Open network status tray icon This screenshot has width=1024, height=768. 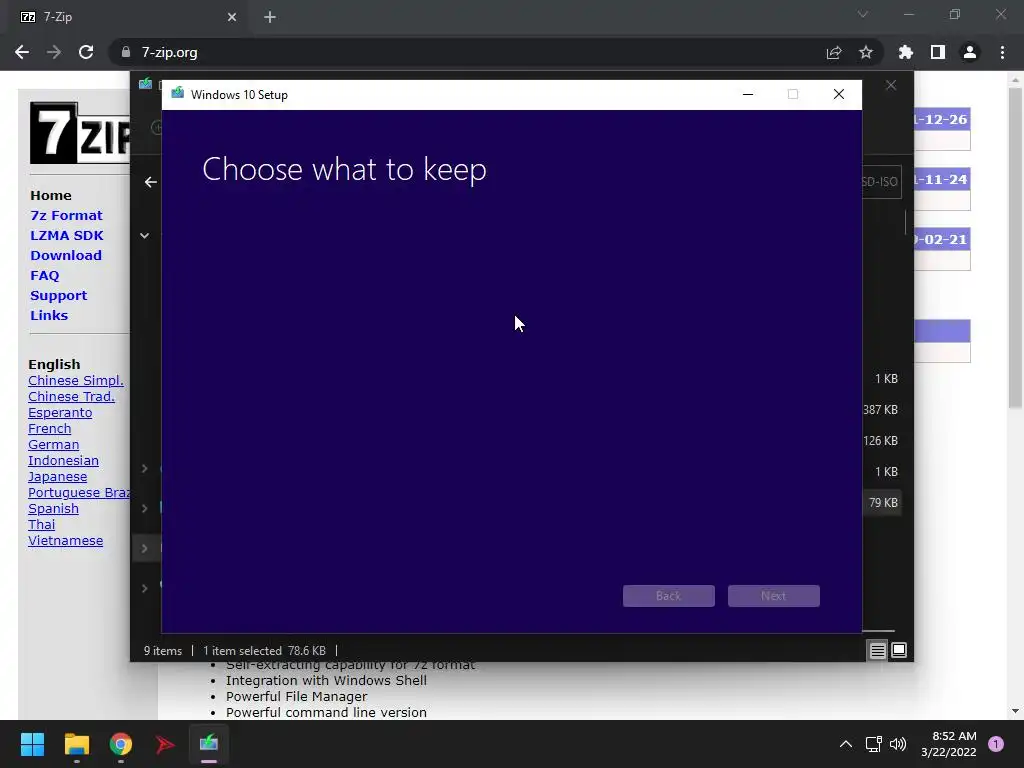click(x=874, y=744)
